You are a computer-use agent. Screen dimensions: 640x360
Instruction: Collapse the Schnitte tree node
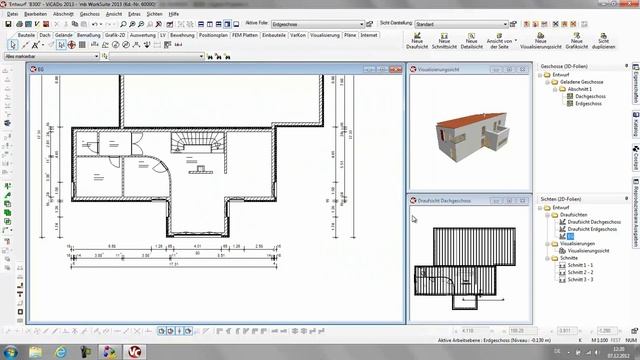click(x=547, y=258)
